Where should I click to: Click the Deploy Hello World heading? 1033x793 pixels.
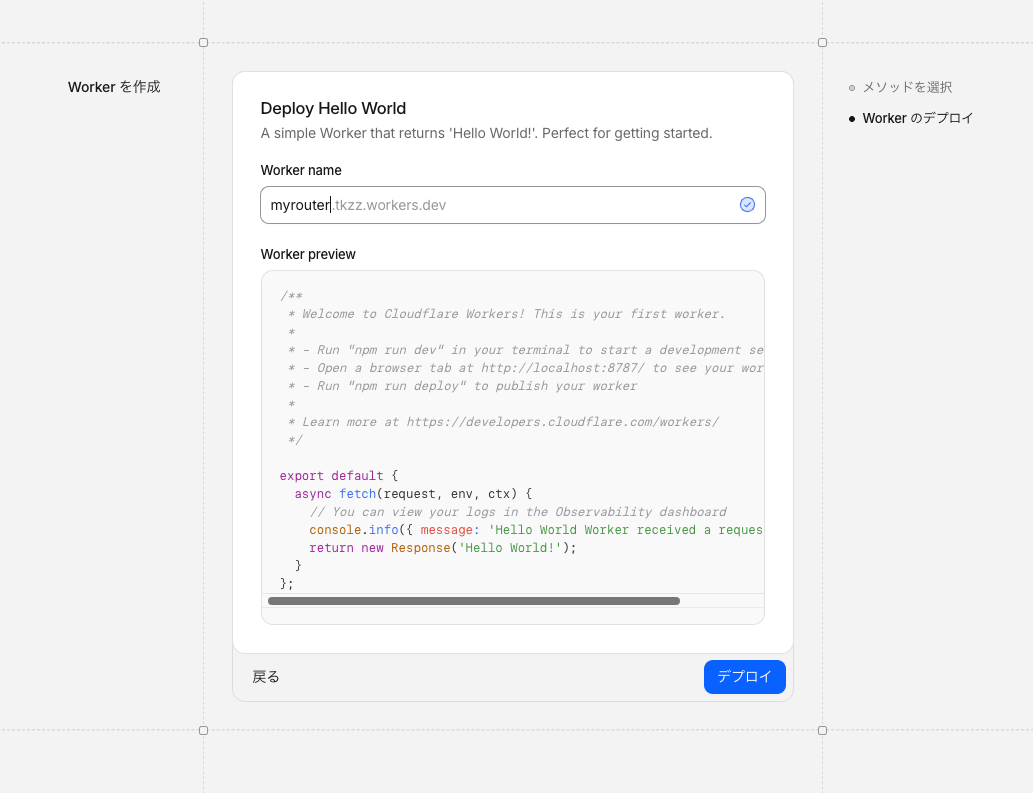(x=333, y=108)
